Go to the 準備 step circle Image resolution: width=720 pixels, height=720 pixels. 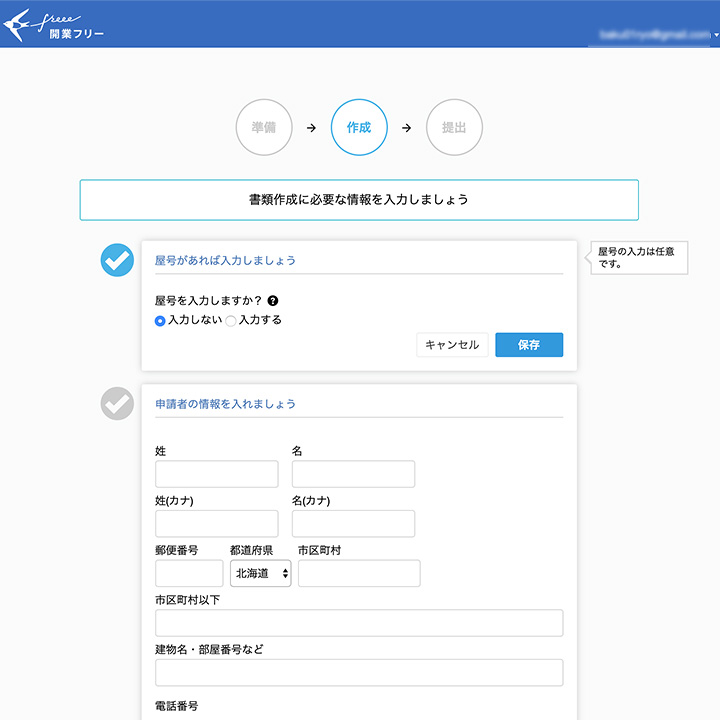(x=264, y=127)
